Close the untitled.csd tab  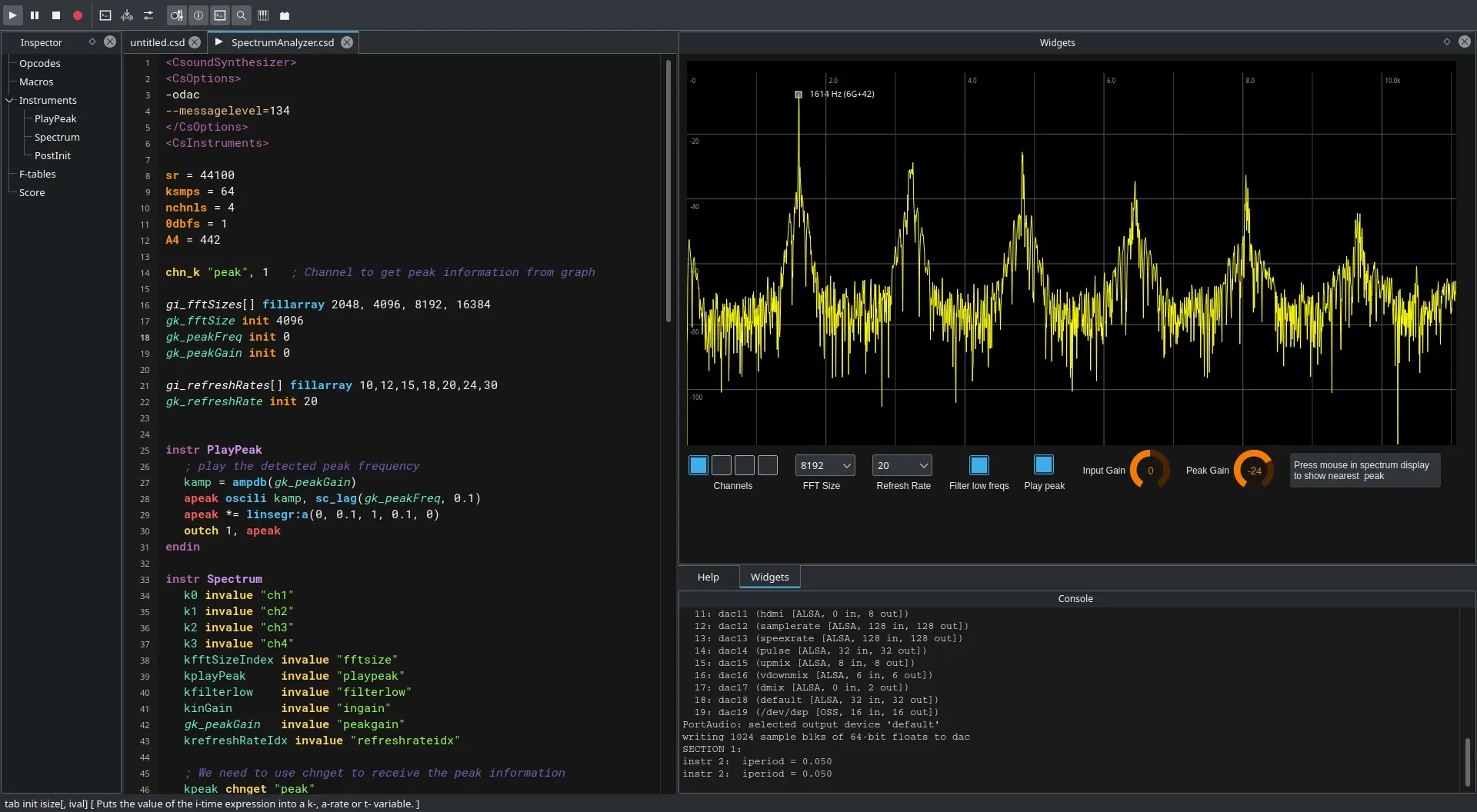195,42
